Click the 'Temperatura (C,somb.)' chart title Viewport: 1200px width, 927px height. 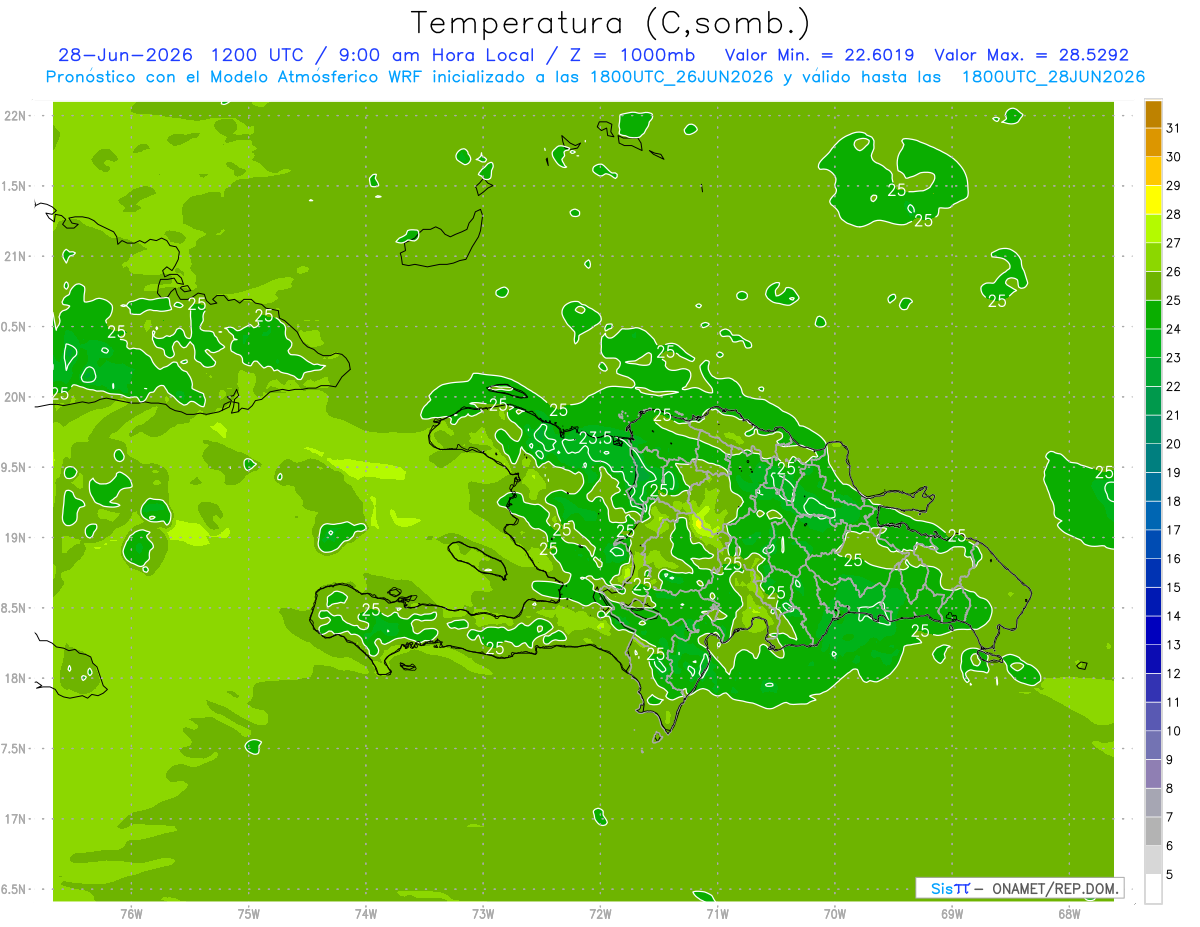point(611,24)
